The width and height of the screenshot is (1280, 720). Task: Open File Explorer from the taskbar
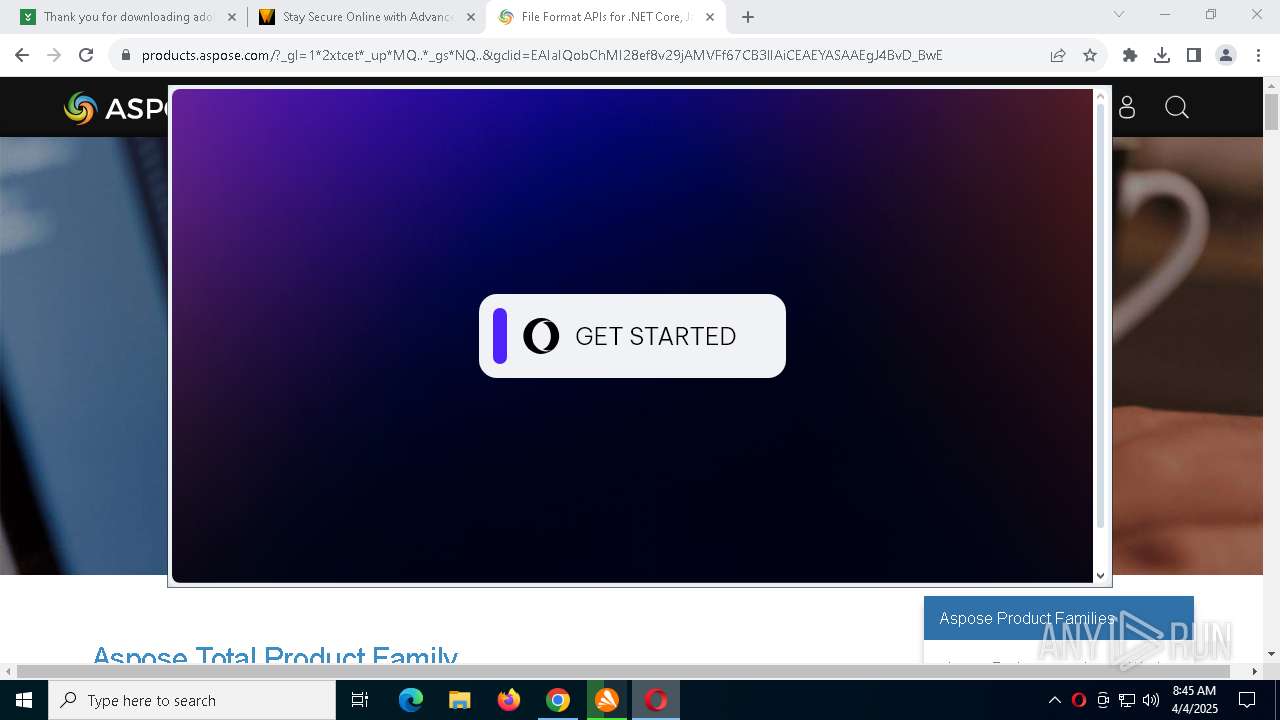pyautogui.click(x=460, y=700)
